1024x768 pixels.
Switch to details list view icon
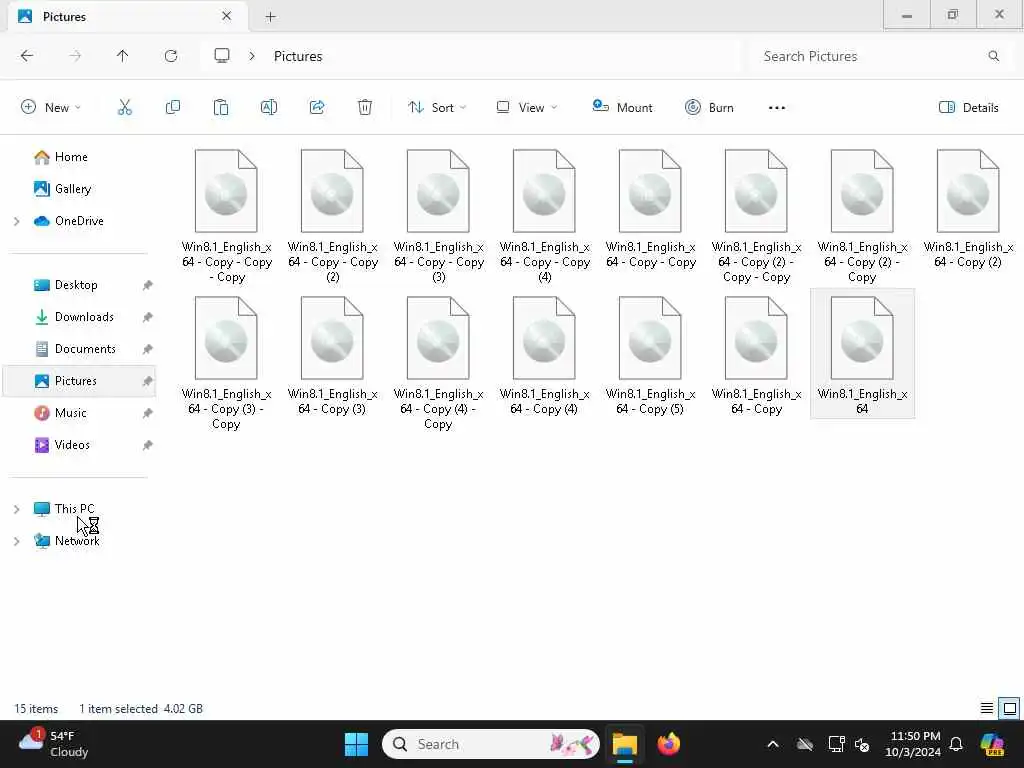pos(987,709)
